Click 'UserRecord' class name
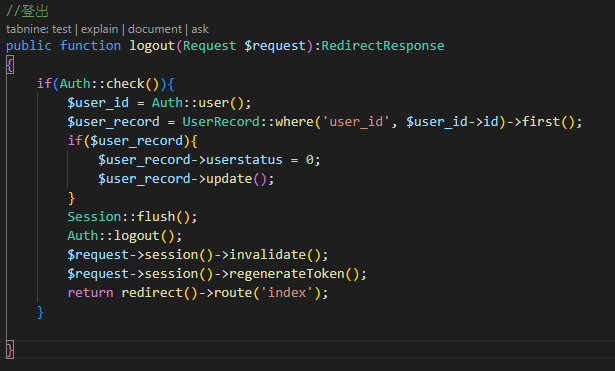The width and height of the screenshot is (615, 371). (x=221, y=122)
